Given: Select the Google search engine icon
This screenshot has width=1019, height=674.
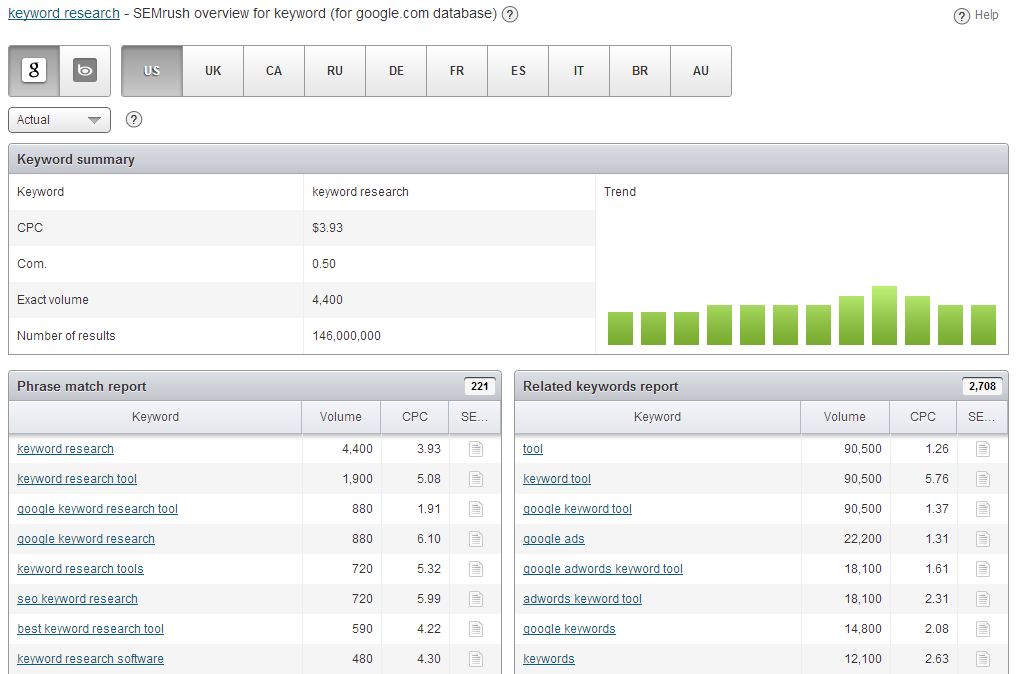Looking at the screenshot, I should (x=35, y=71).
